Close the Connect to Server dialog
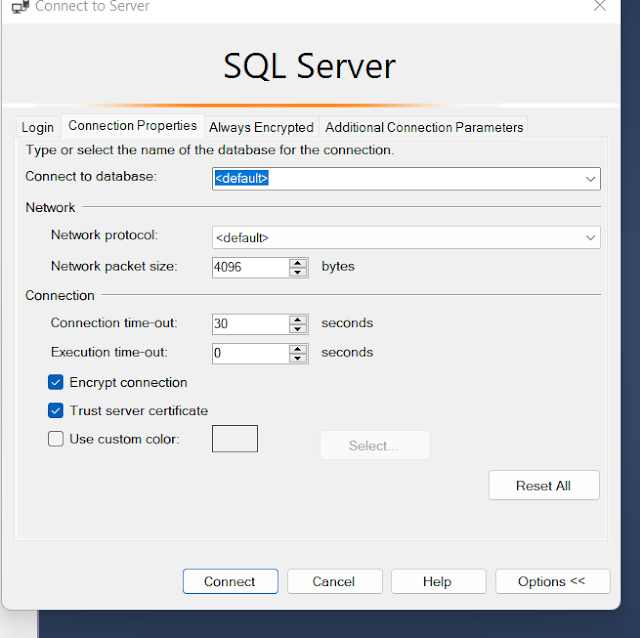This screenshot has width=640, height=638. click(x=600, y=6)
